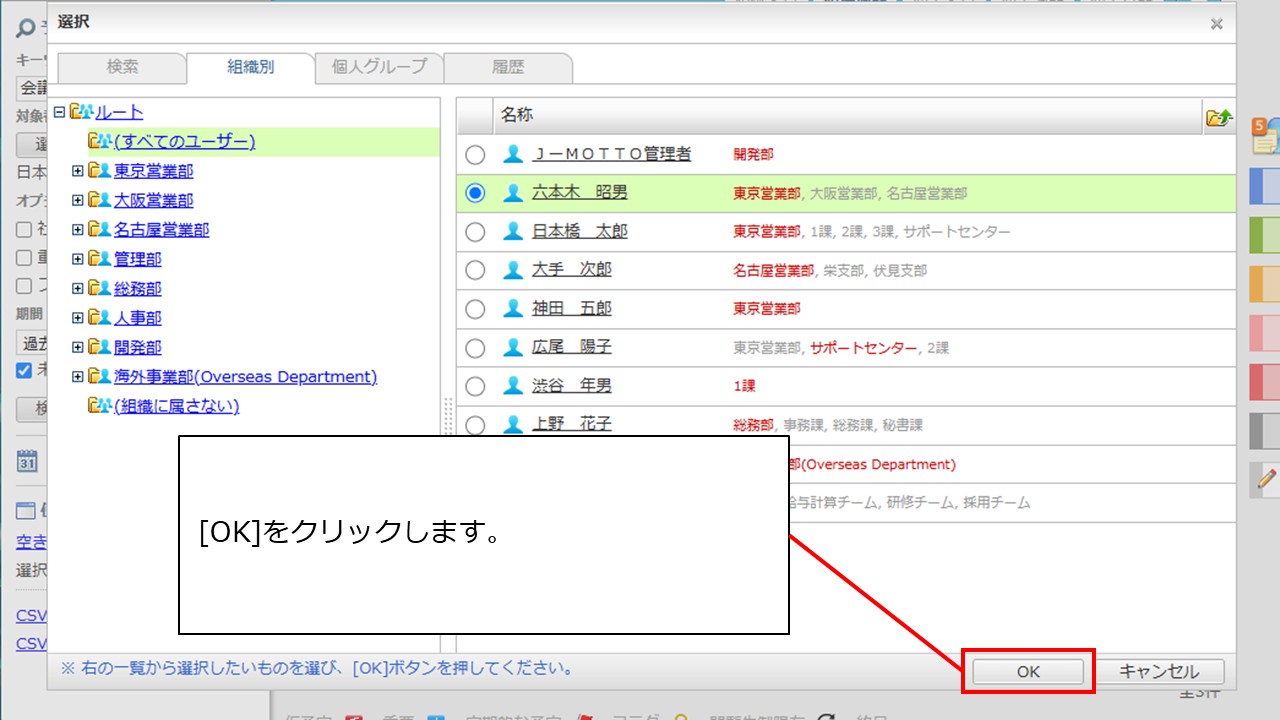Select the radio button for 日本橋 太郎
This screenshot has height=720, width=1280.
pyautogui.click(x=475, y=232)
